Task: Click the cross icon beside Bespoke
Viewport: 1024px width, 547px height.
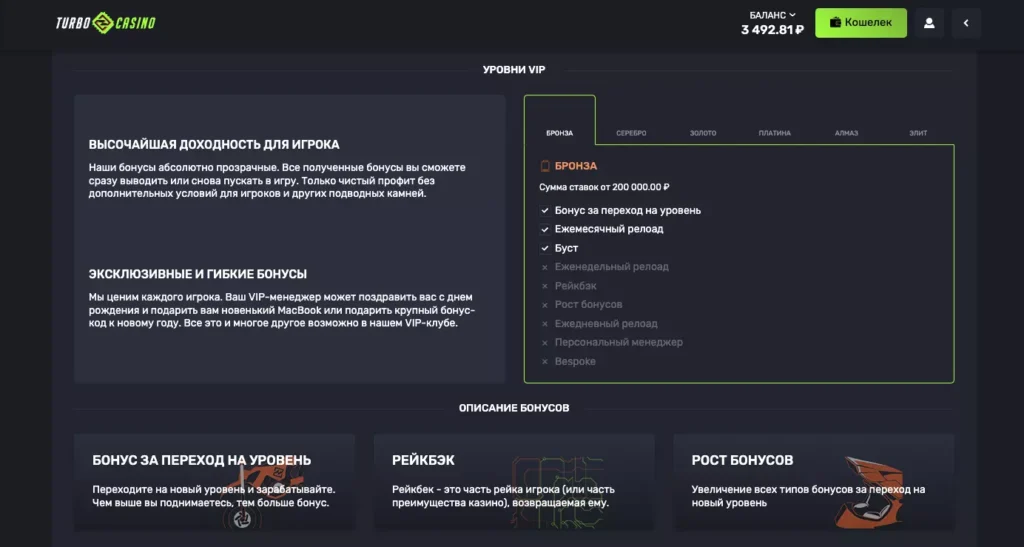Action: pyautogui.click(x=545, y=361)
